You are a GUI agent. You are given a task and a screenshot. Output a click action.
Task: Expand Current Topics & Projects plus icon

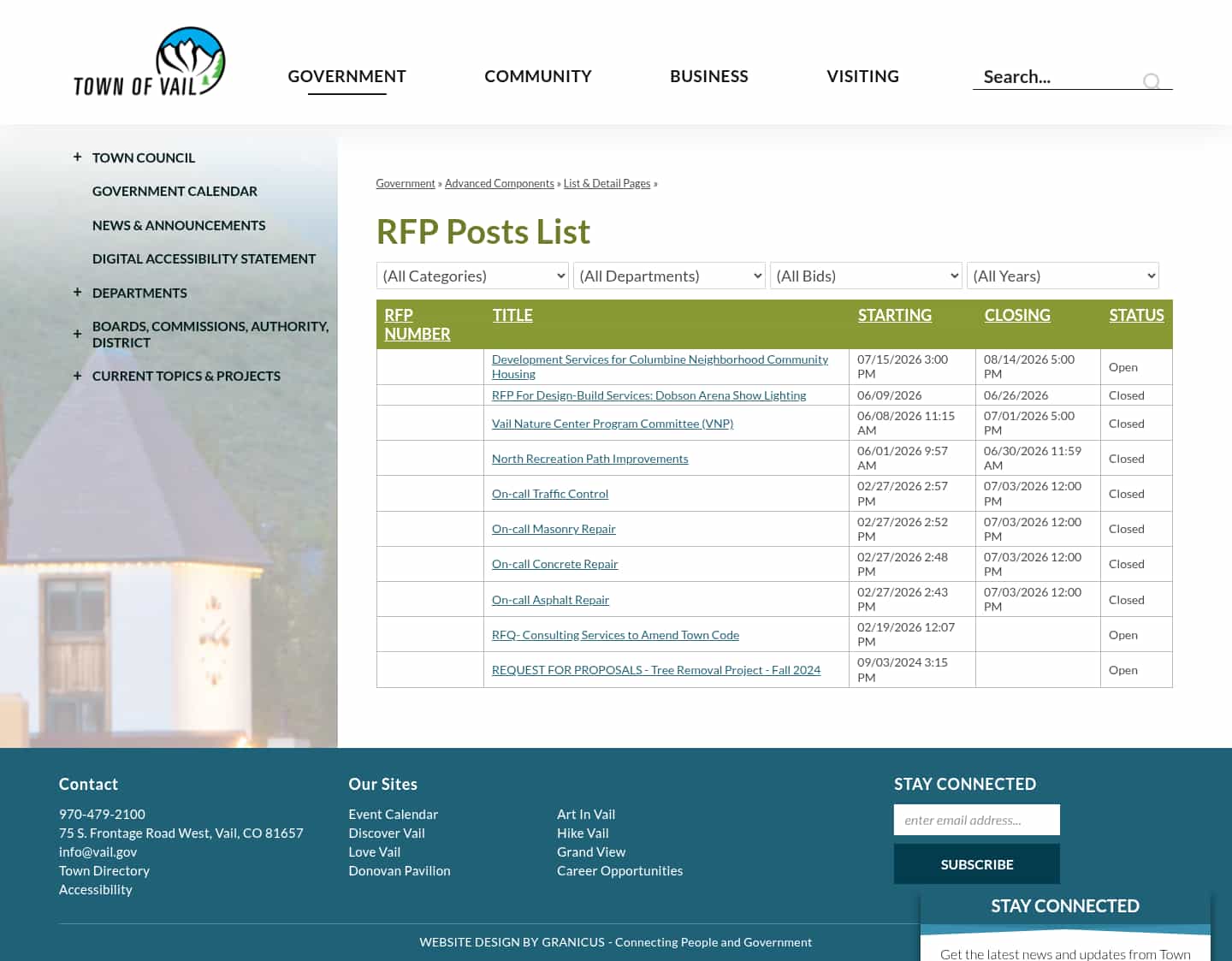77,375
